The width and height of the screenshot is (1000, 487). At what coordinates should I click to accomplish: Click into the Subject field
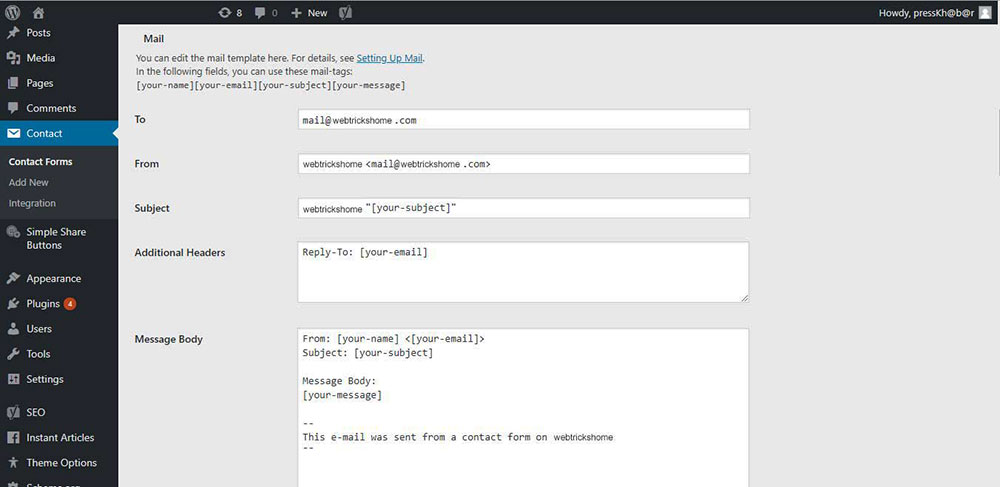coord(523,208)
